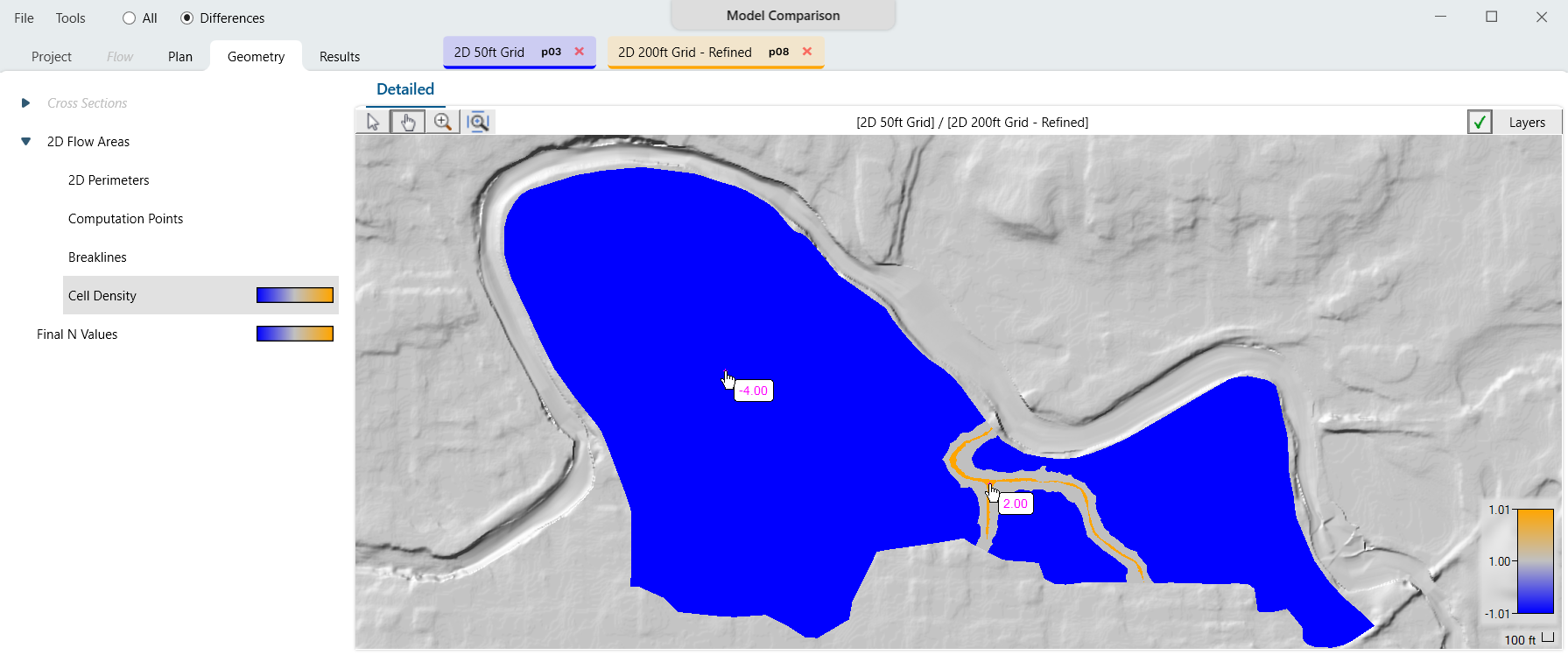Close the 2D 50ft Grid plan tab
The image size is (1568, 655).
580,52
